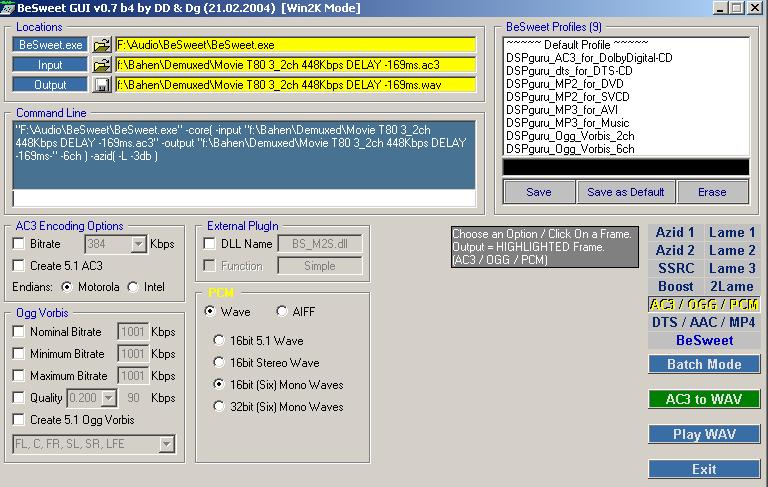Enable Ogg Minimum Bitrate checkbox

point(19,354)
